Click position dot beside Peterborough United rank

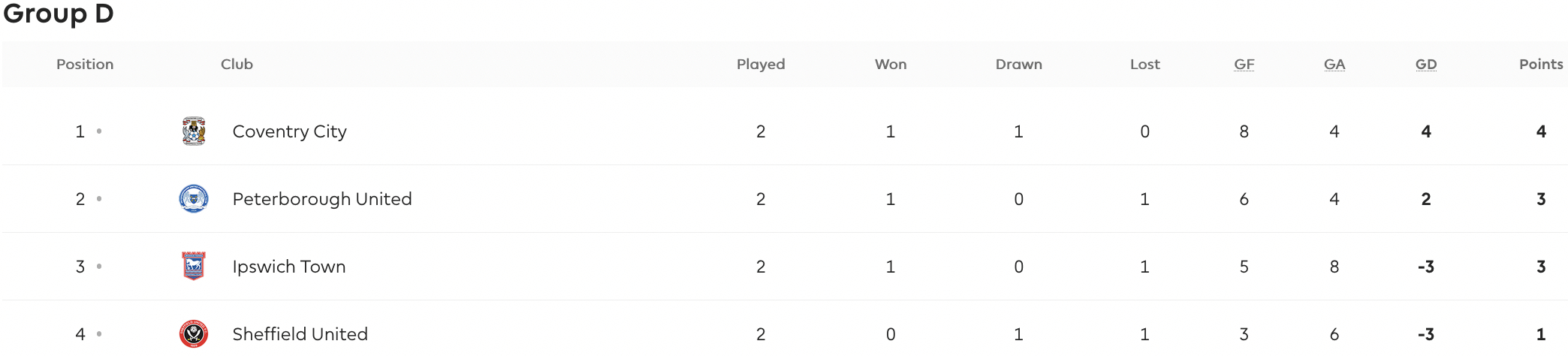[99, 199]
